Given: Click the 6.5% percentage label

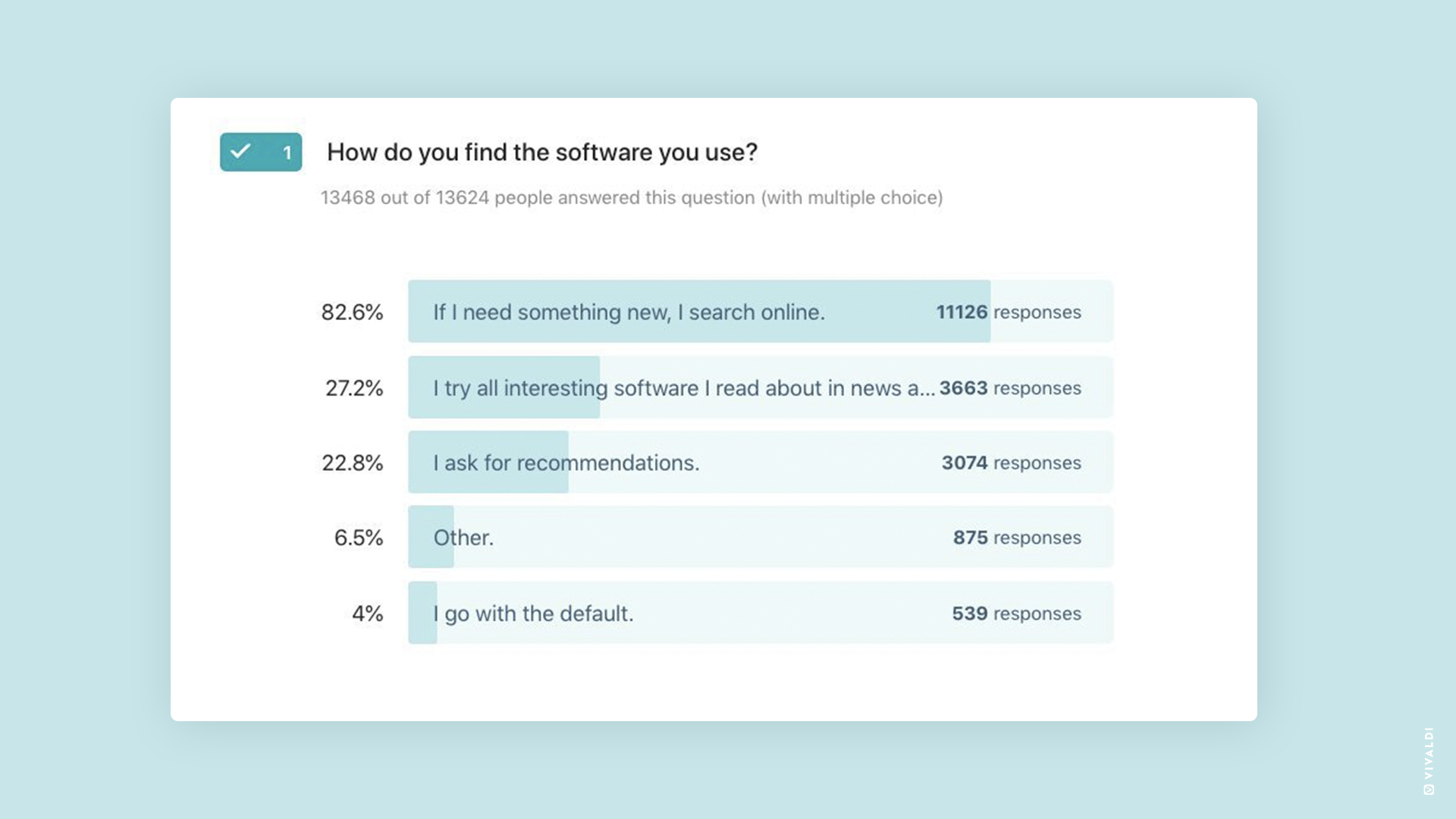Looking at the screenshot, I should 359,537.
